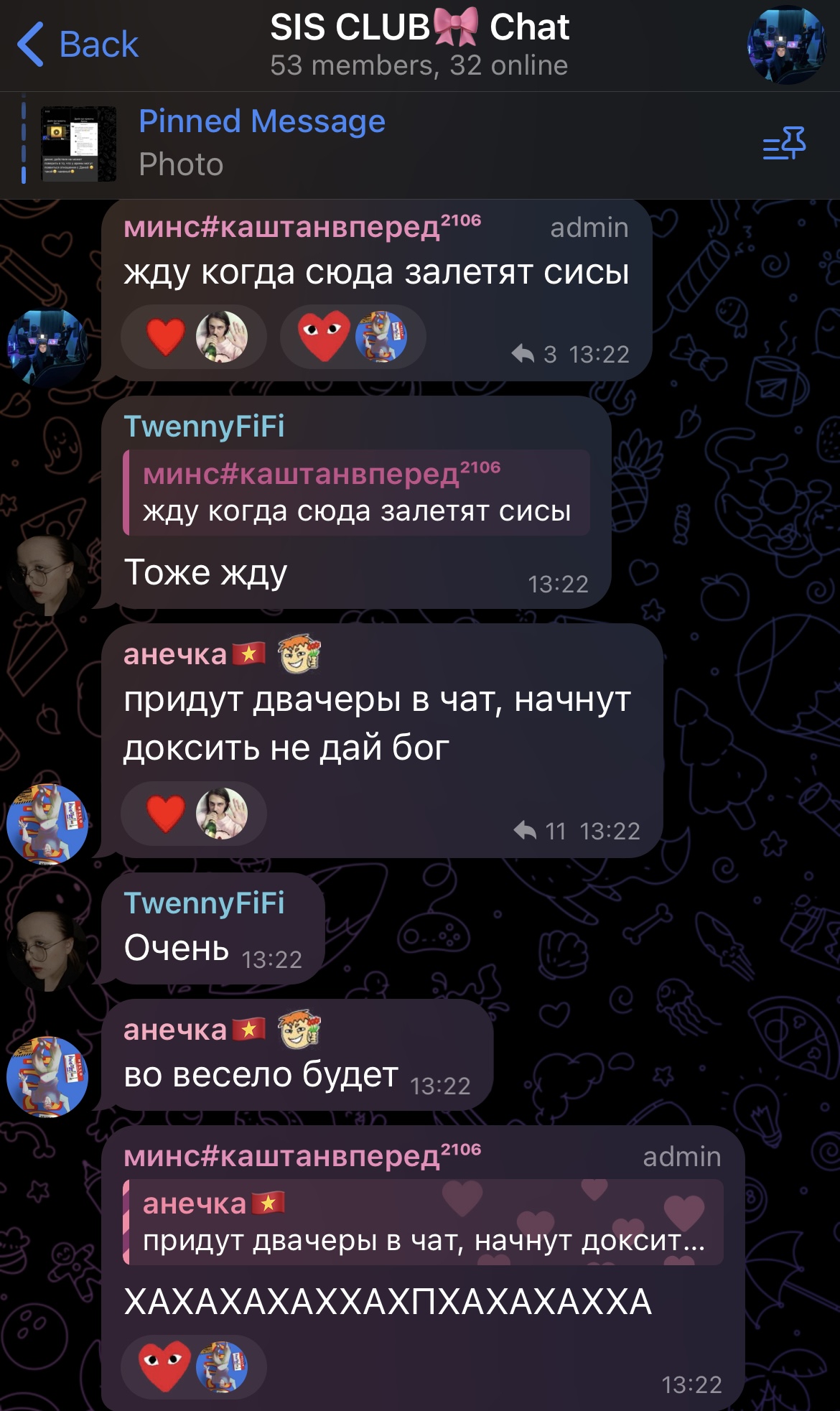The height and width of the screenshot is (1411, 840).
Task: Tap TwennyFiFi's avatar beside 'Тоже жду'
Action: [47, 574]
